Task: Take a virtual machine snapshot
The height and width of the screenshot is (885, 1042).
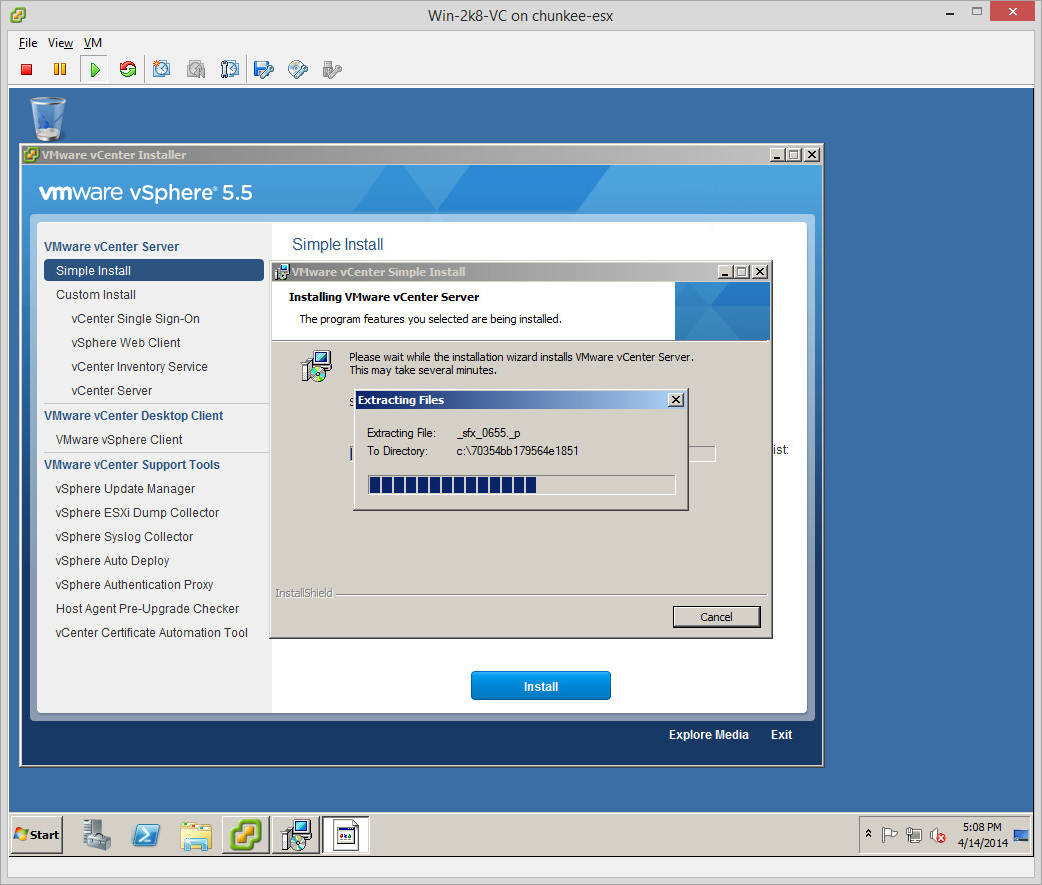Action: pyautogui.click(x=162, y=69)
